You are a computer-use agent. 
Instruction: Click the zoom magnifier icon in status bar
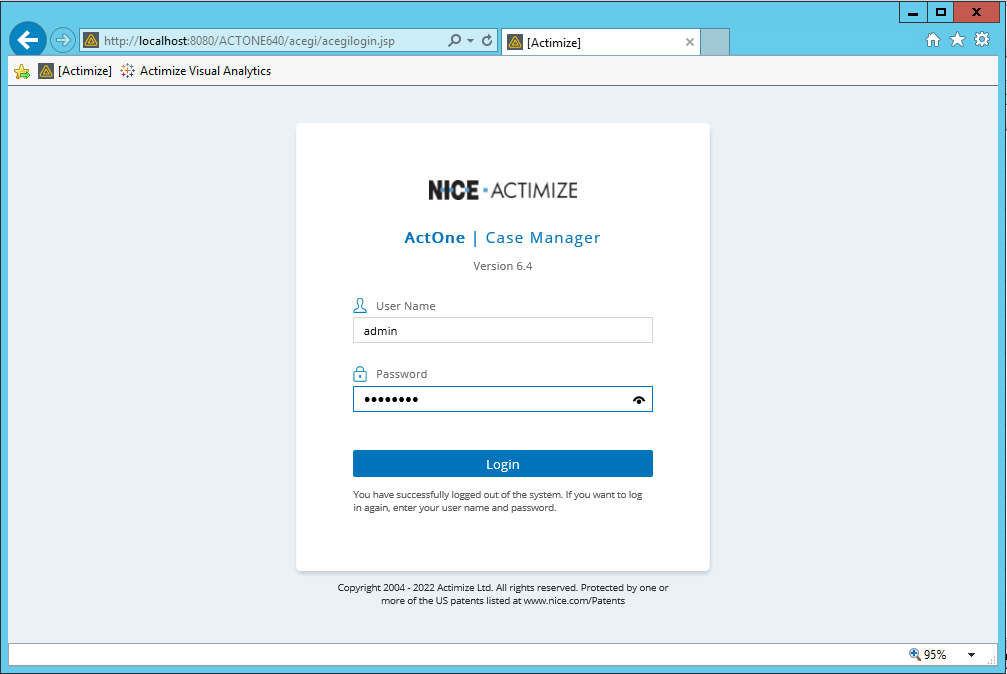click(x=915, y=654)
